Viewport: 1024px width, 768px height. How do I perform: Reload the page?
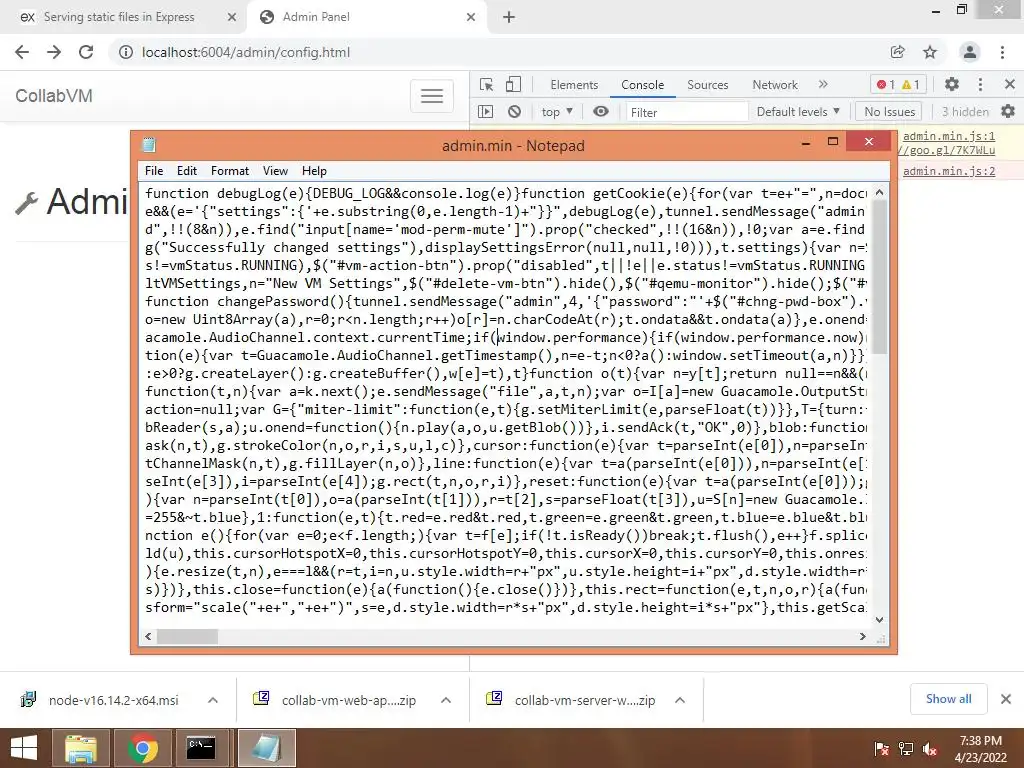[86, 52]
